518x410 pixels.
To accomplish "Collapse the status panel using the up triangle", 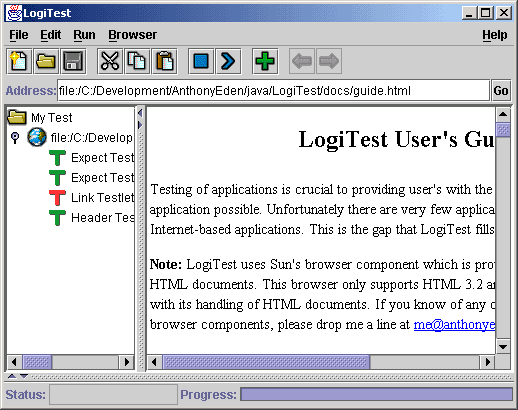I will pos(12,376).
